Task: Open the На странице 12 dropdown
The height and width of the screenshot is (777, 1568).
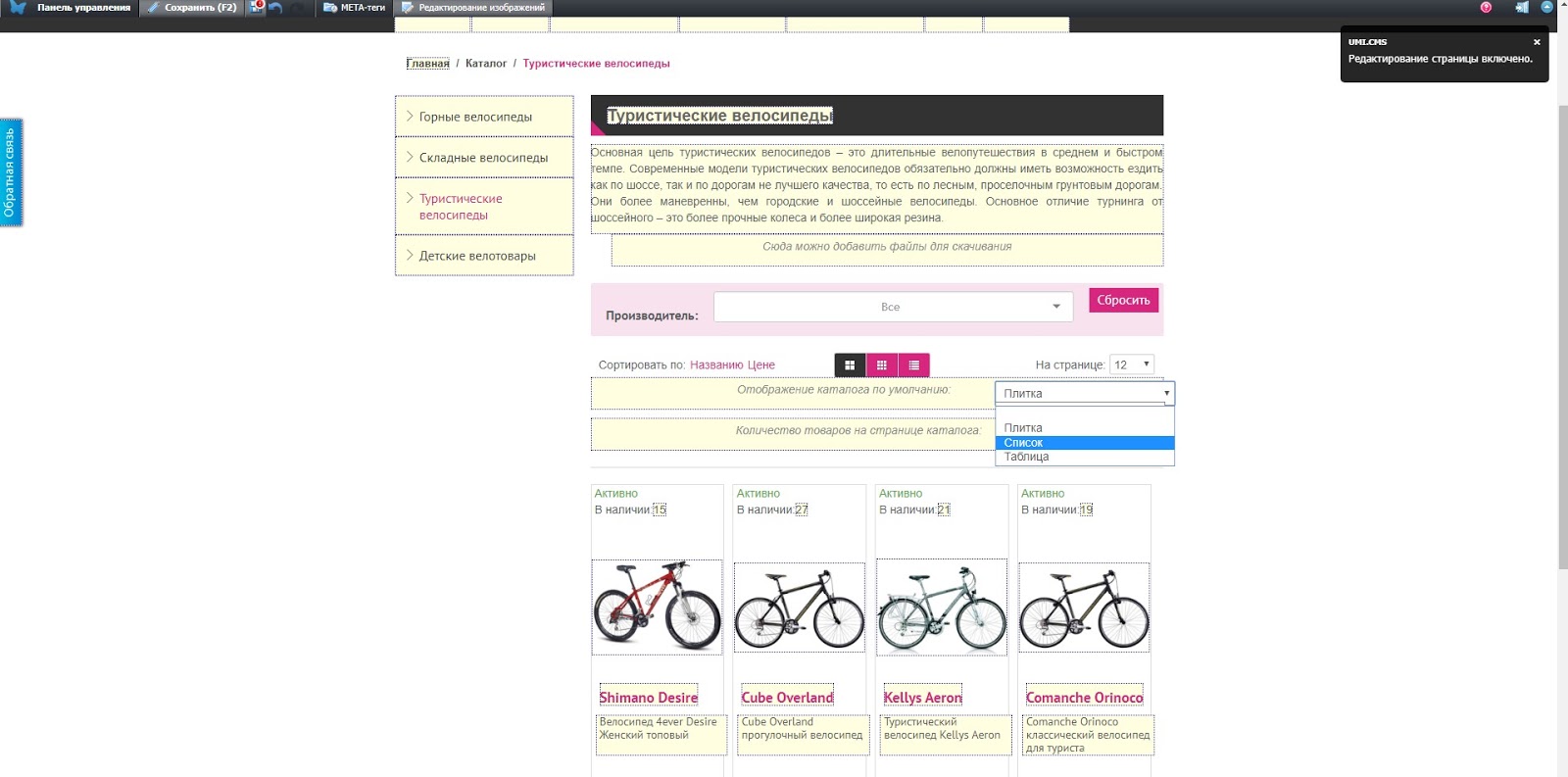Action: [1132, 364]
